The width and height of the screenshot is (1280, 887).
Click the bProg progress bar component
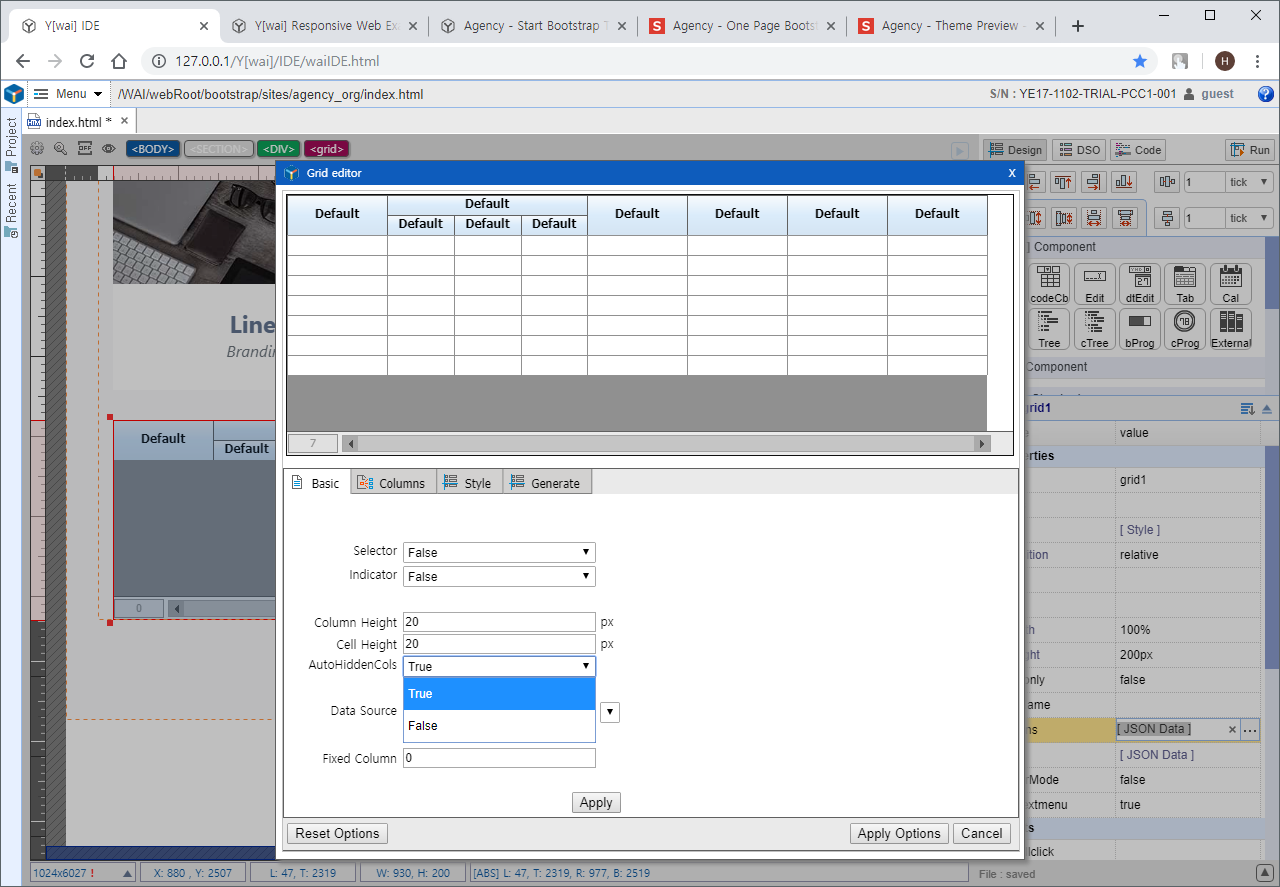click(1140, 328)
